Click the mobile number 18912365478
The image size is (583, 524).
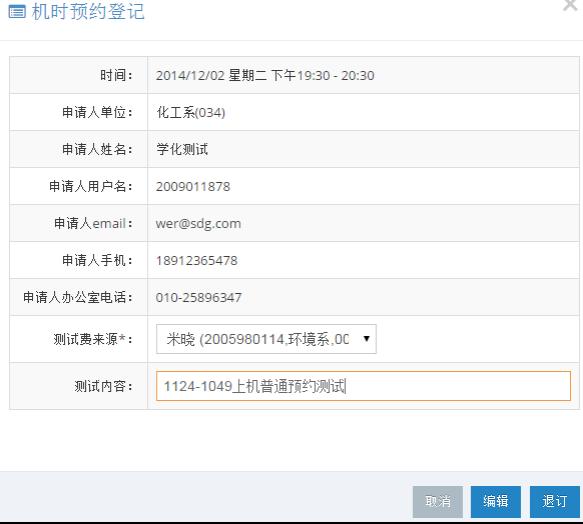(197, 260)
